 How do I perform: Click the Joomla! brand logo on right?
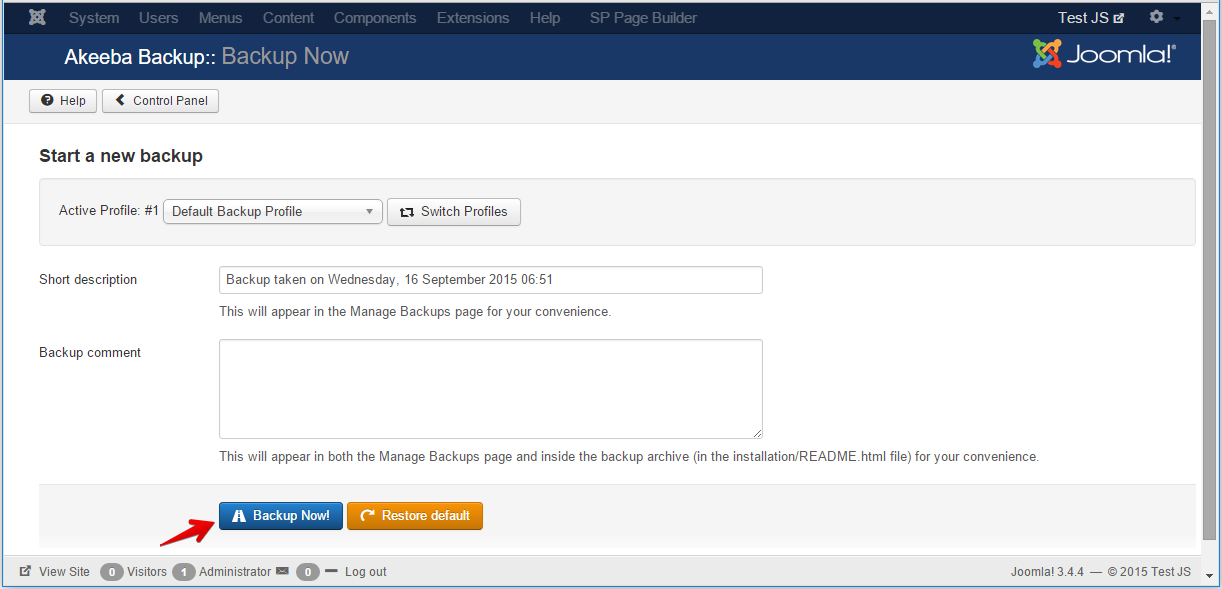pyautogui.click(x=1104, y=54)
